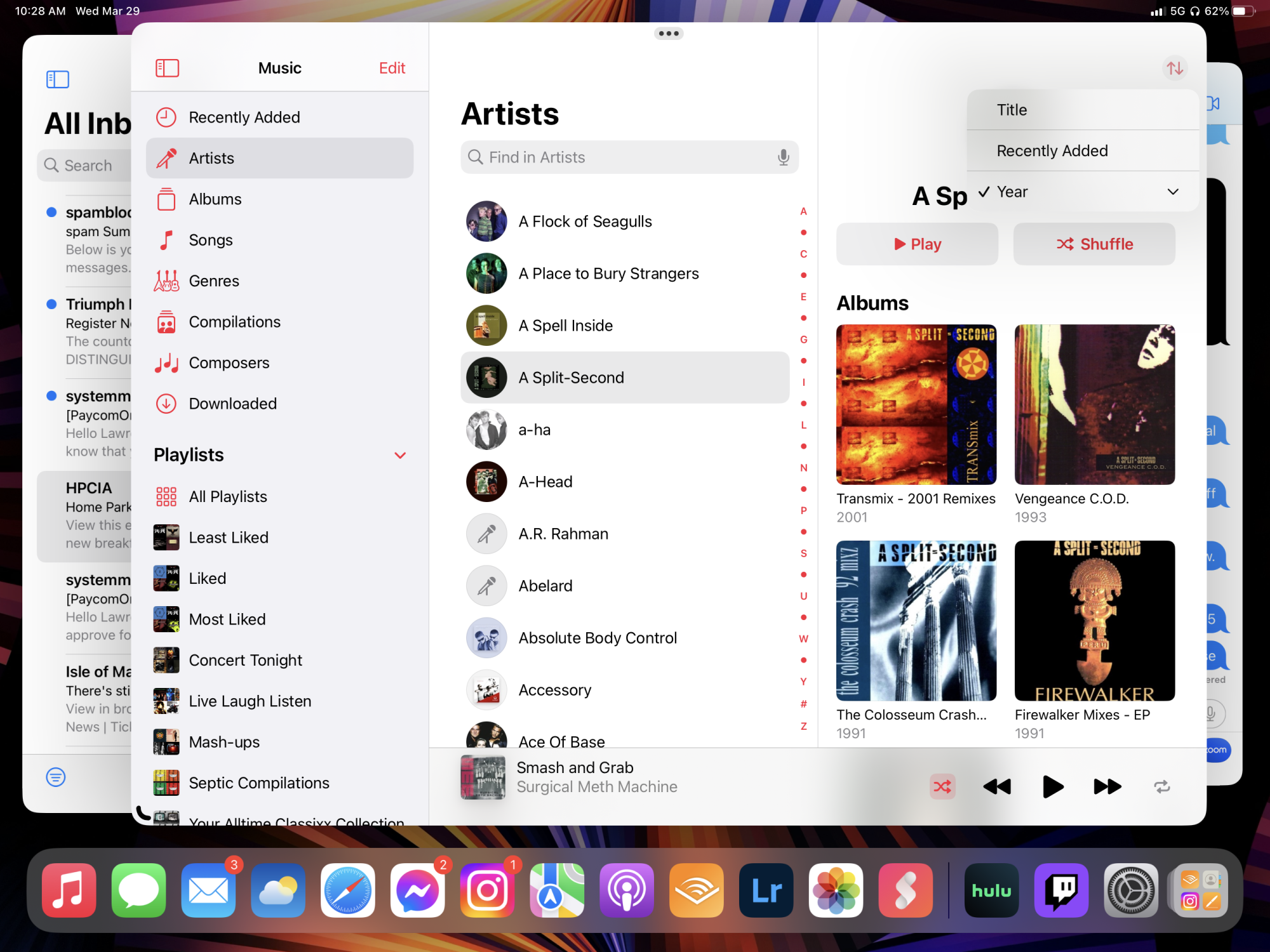This screenshot has width=1270, height=952.
Task: Skip to the next track
Action: (x=1107, y=787)
